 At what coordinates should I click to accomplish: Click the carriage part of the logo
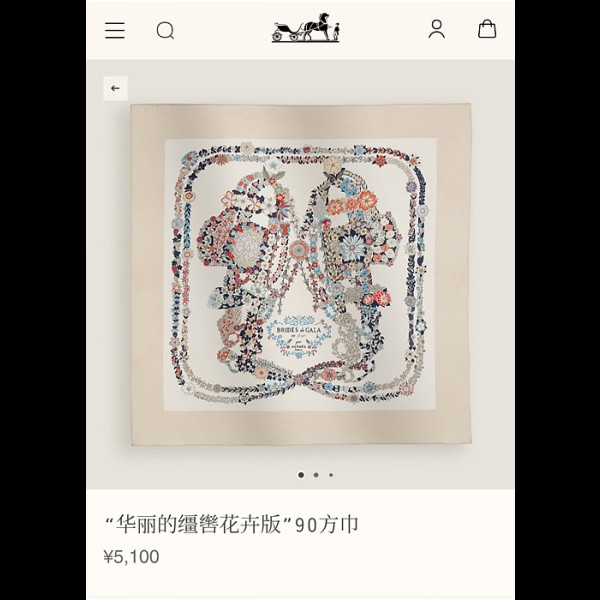pos(288,31)
